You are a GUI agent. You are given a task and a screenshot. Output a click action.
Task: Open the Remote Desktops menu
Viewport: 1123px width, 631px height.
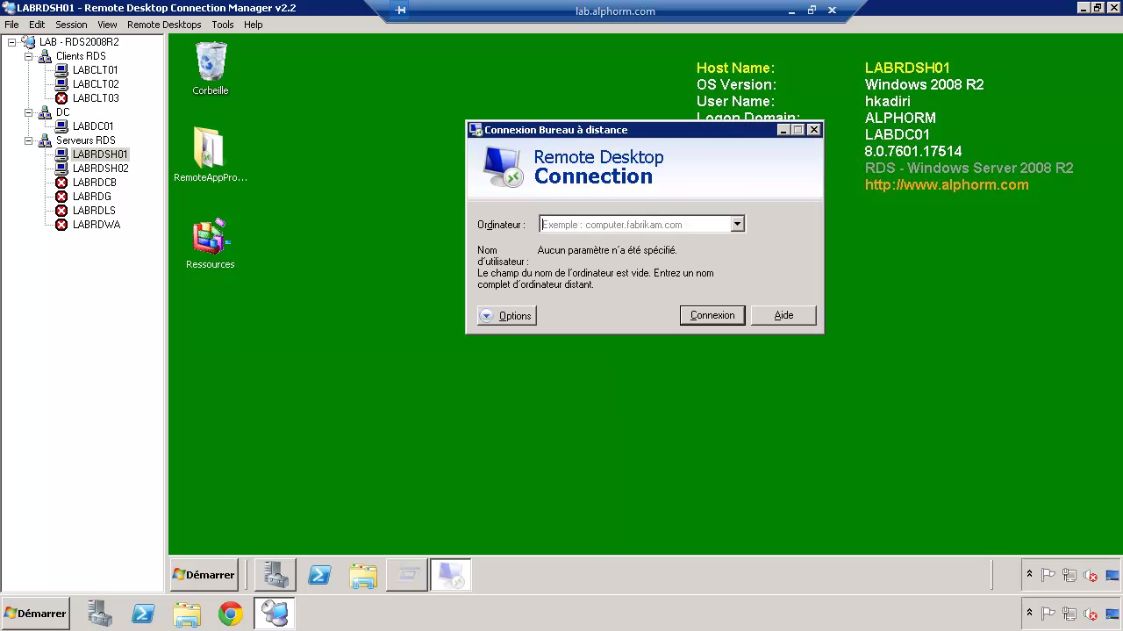pos(164,24)
